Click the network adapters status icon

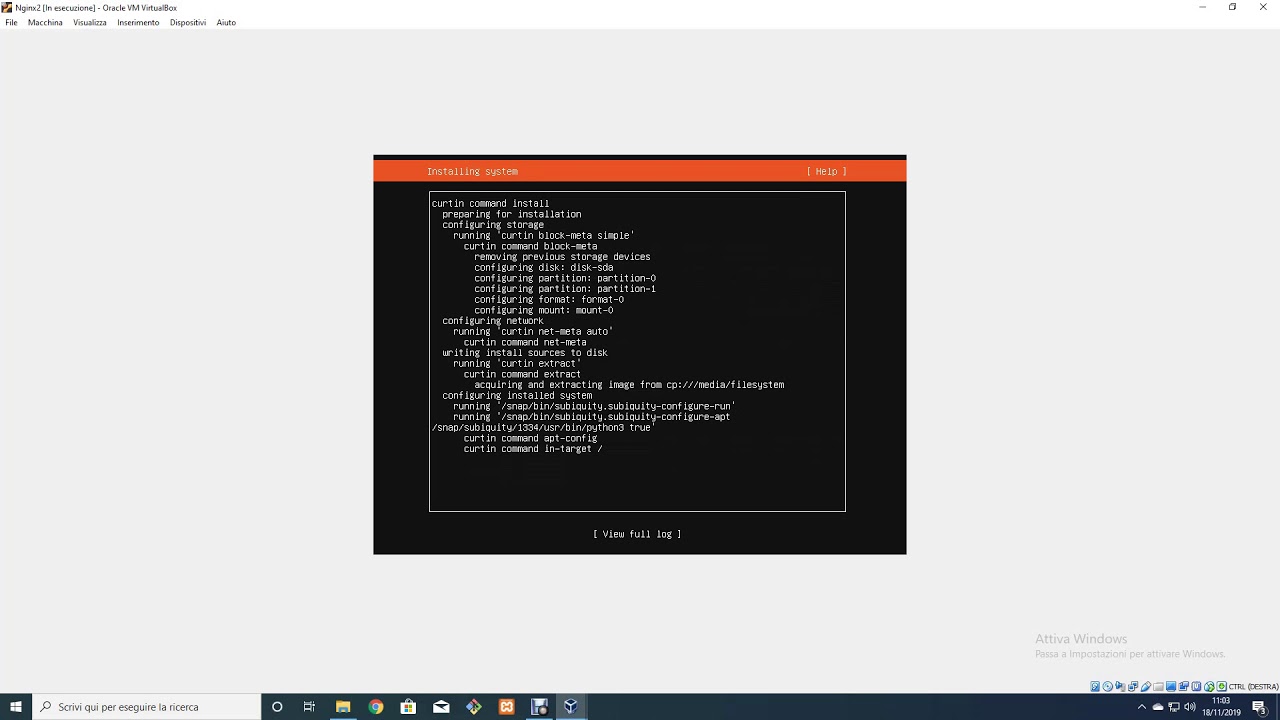[x=1133, y=687]
